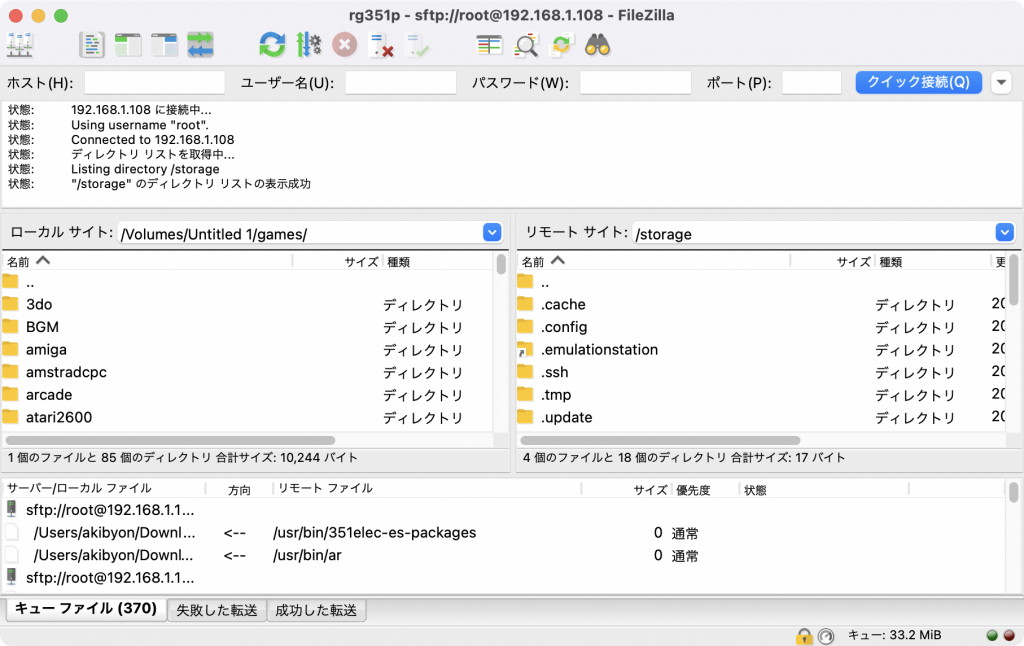This screenshot has width=1024, height=646.
Task: Select local folder arcade
Action: pyautogui.click(x=248, y=395)
